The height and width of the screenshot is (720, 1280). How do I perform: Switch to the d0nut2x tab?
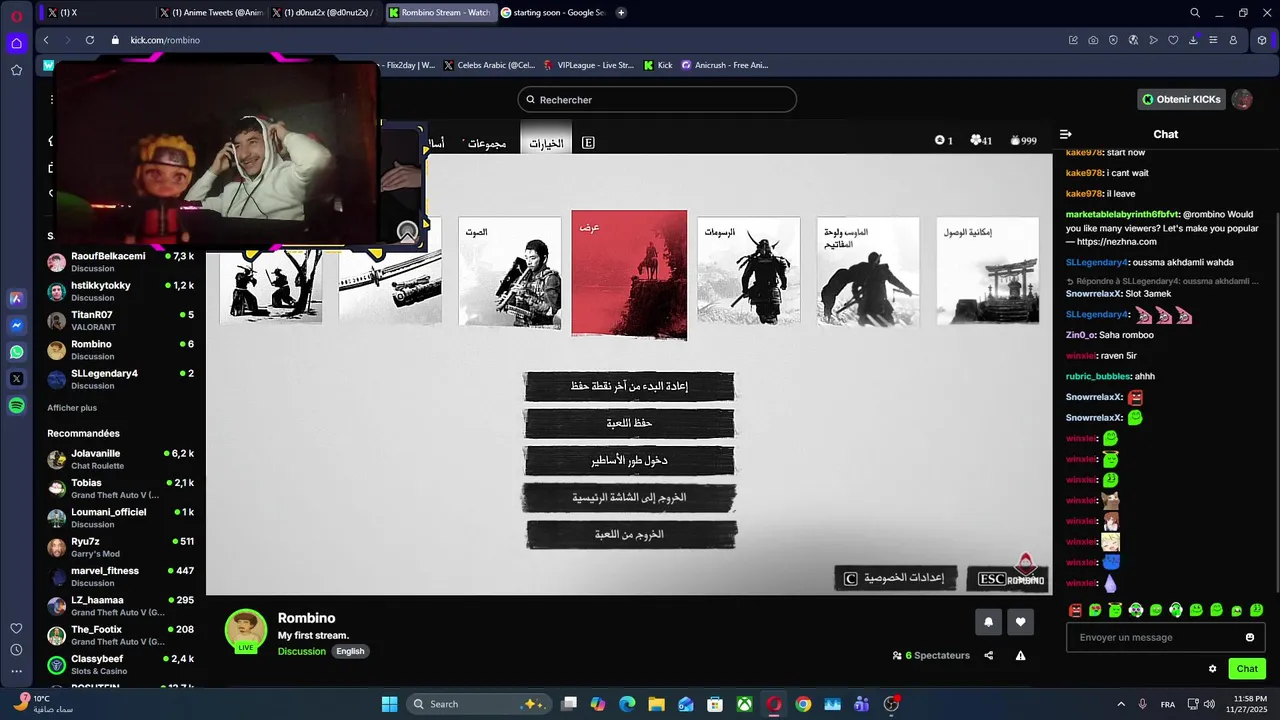[325, 13]
